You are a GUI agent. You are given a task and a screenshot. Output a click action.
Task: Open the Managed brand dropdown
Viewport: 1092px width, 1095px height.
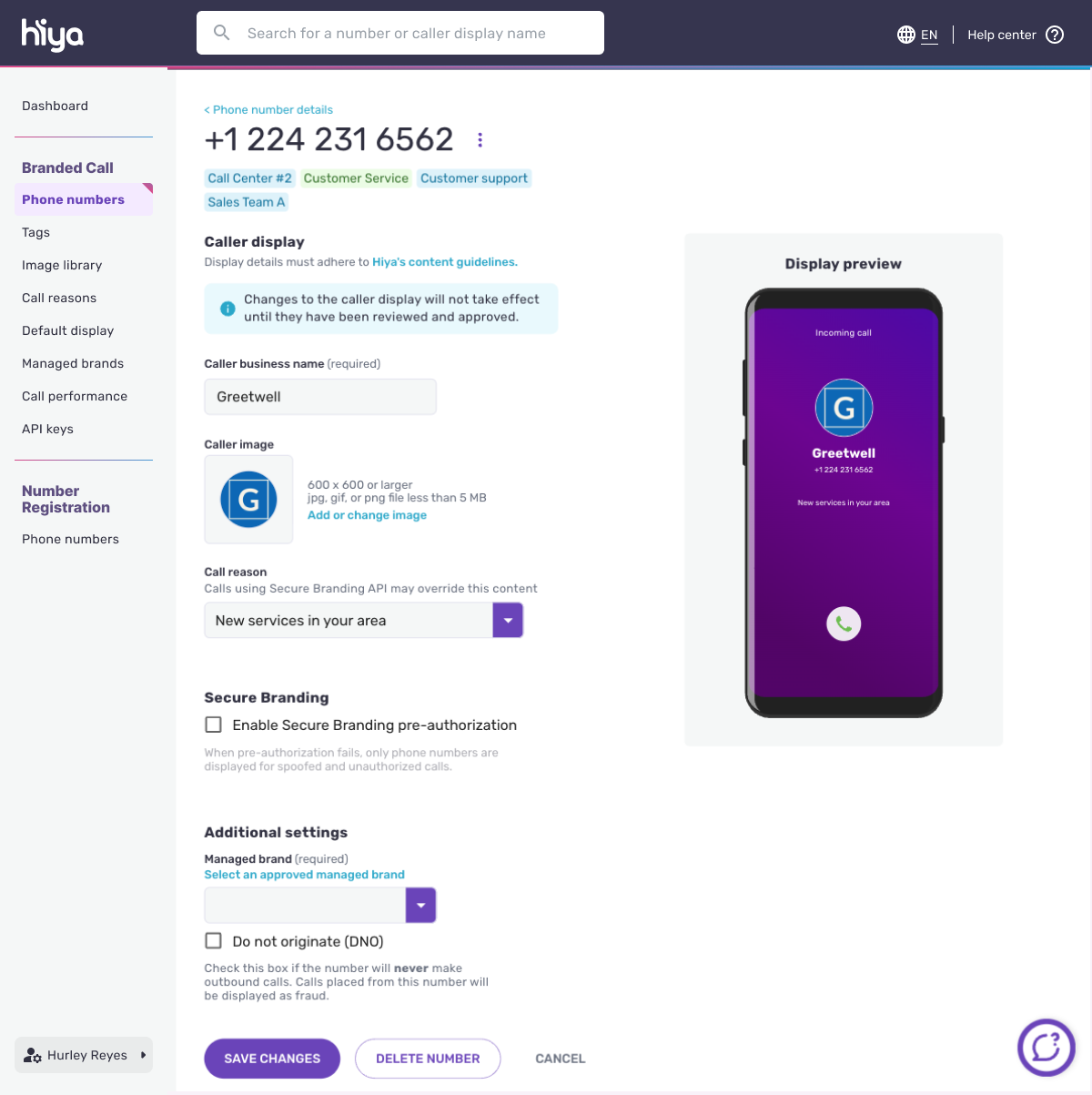(x=420, y=905)
